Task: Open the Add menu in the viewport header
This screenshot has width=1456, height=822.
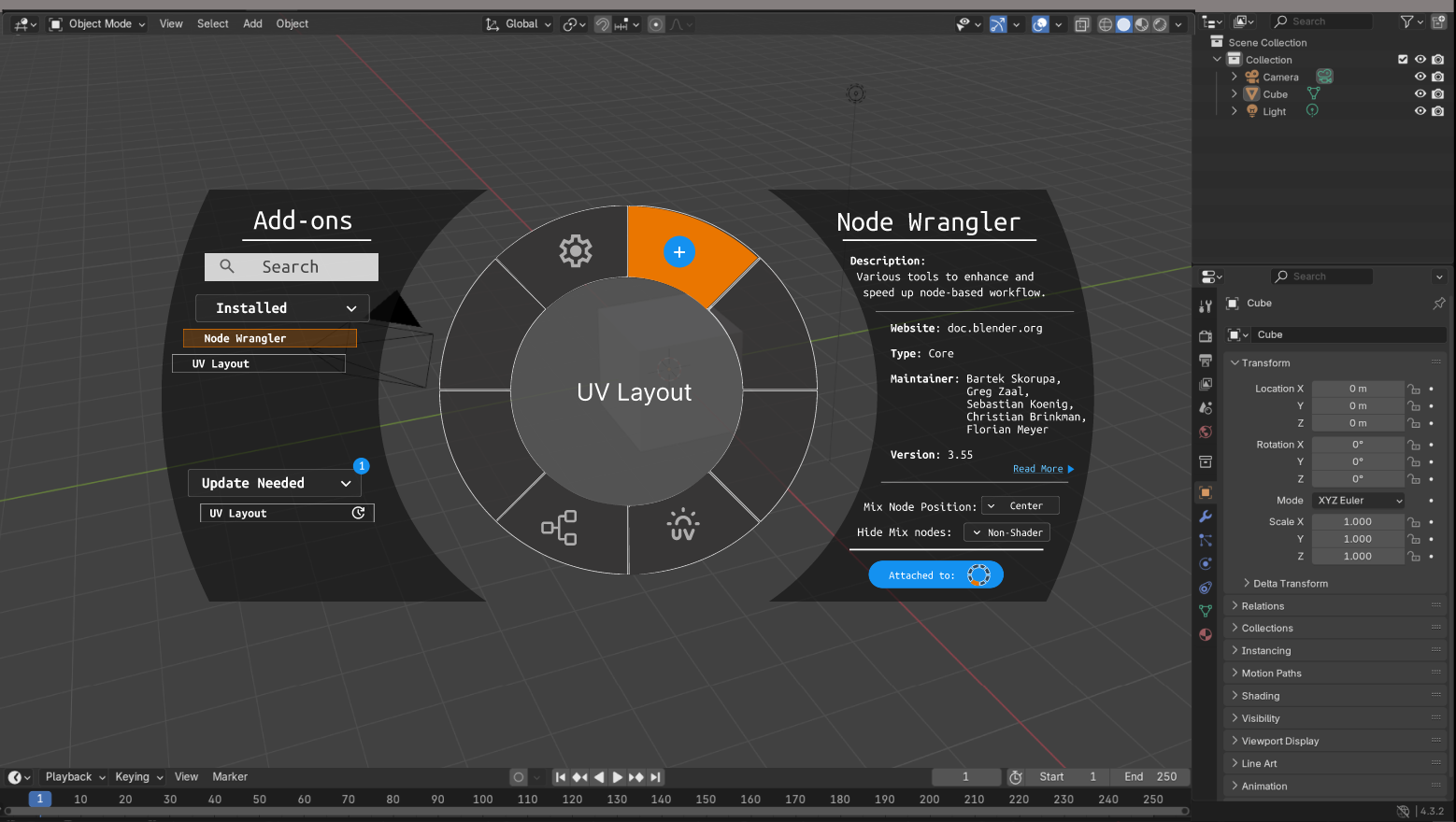Action: [x=252, y=24]
